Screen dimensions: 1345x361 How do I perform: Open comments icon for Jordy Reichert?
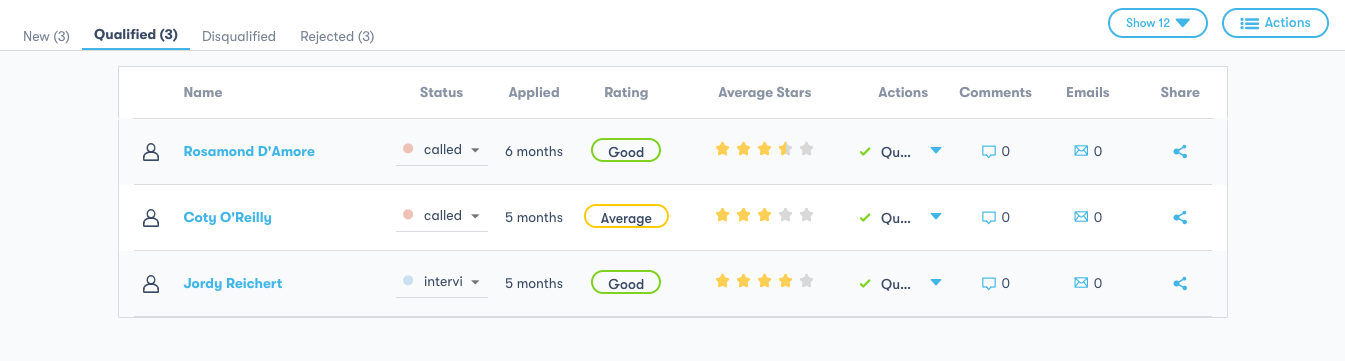[x=989, y=284]
